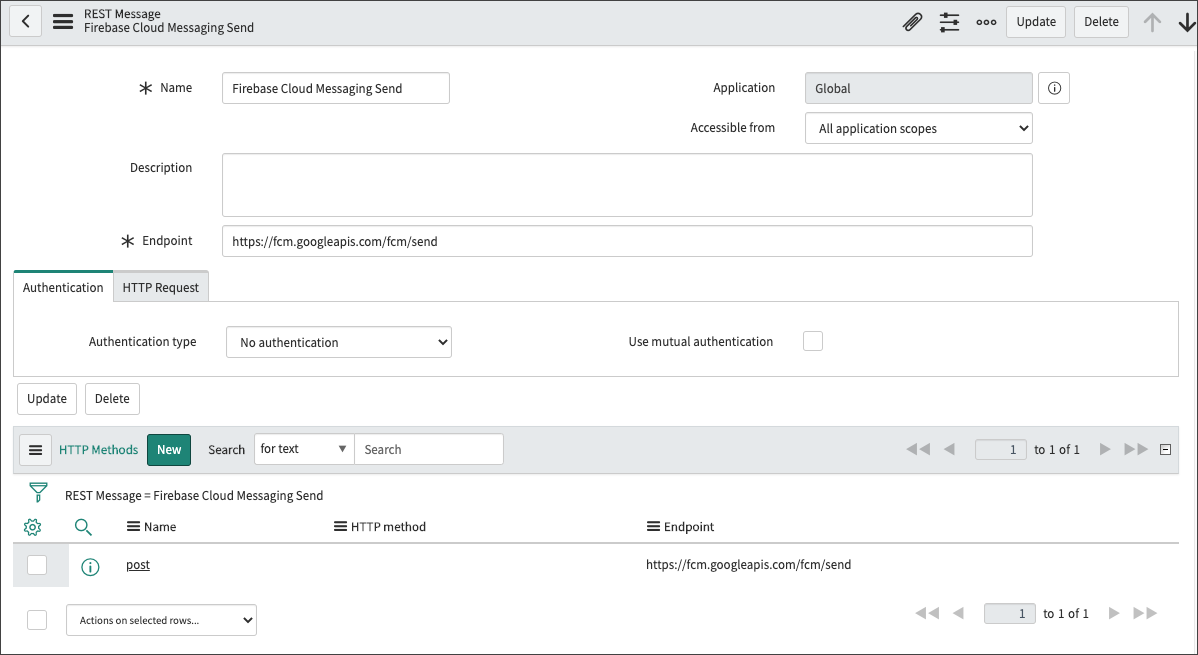Click the Endpoint input field
1198x655 pixels.
(x=627, y=241)
